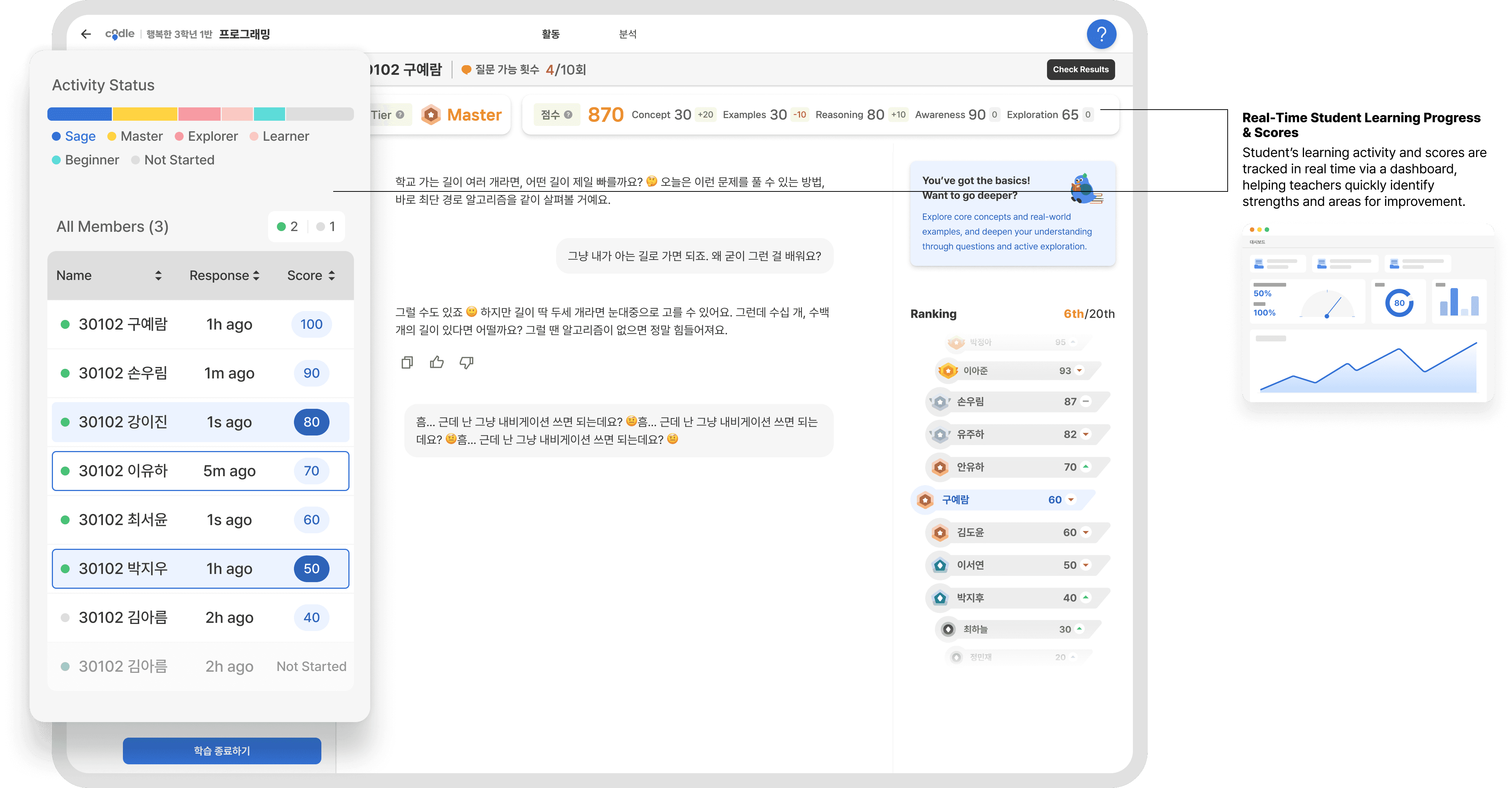1512x788 pixels.
Task: Click the back arrow icon
Action: pos(86,34)
